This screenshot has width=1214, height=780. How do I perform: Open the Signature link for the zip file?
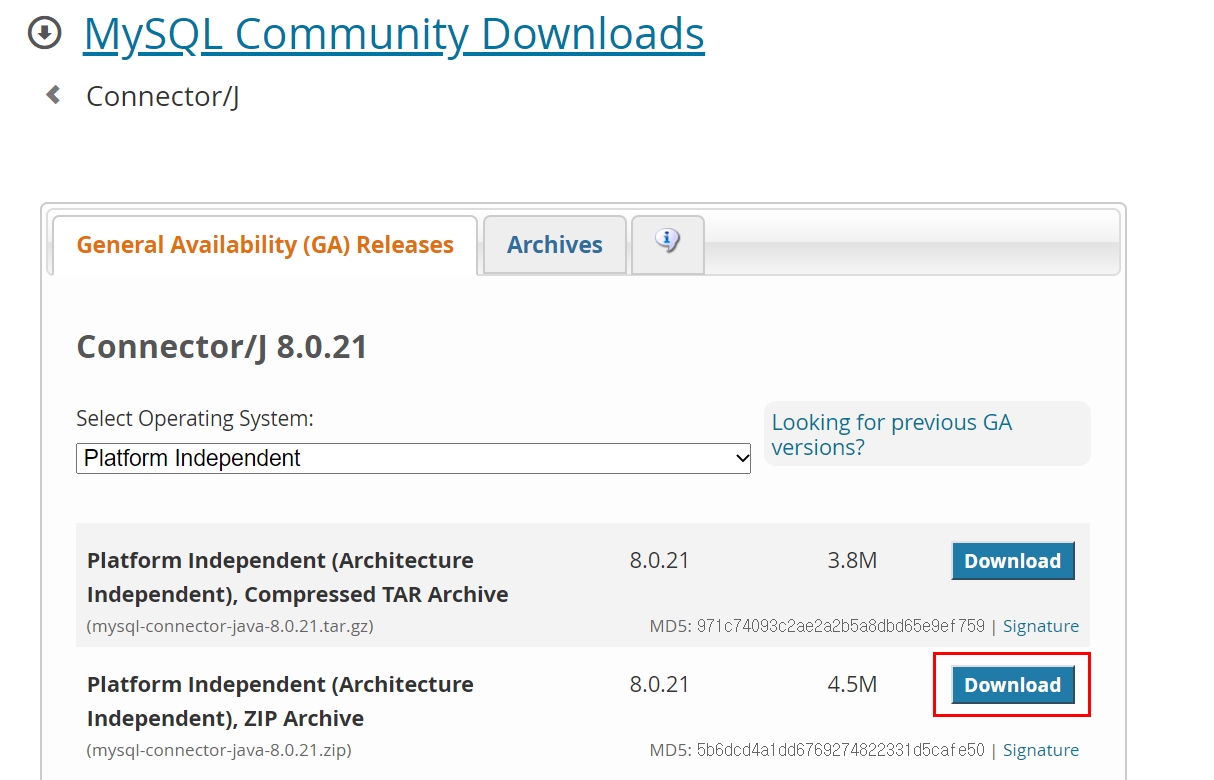click(x=1041, y=750)
